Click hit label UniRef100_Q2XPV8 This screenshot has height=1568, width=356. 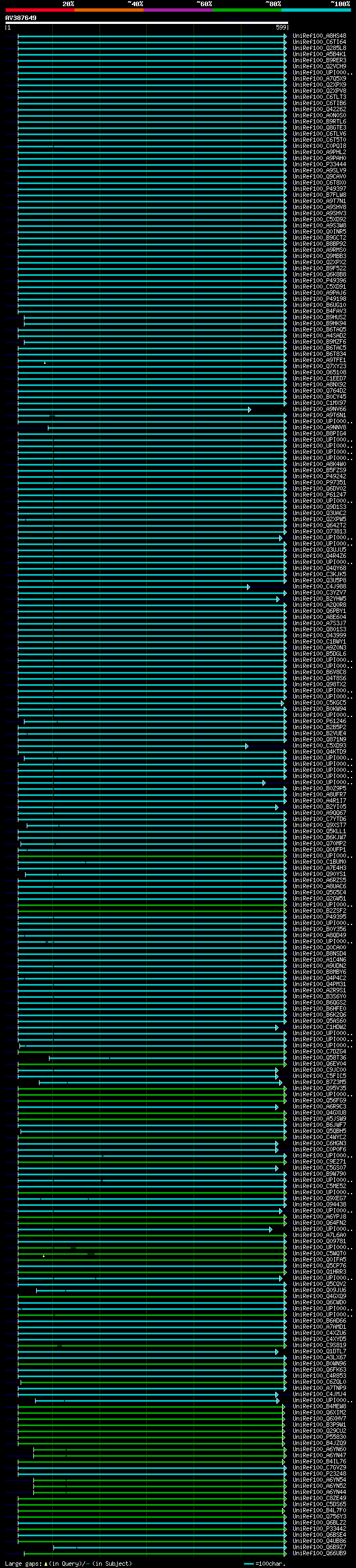(319, 91)
